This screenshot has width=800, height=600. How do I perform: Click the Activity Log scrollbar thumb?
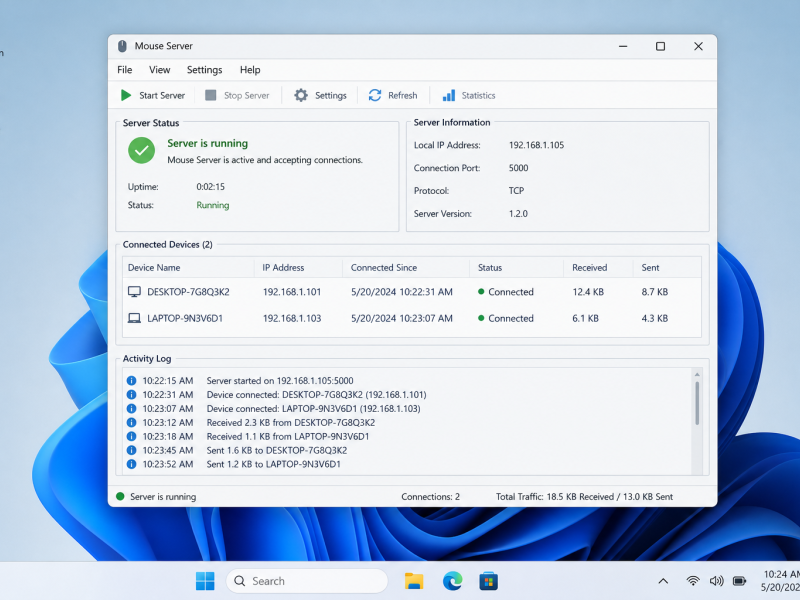point(697,403)
